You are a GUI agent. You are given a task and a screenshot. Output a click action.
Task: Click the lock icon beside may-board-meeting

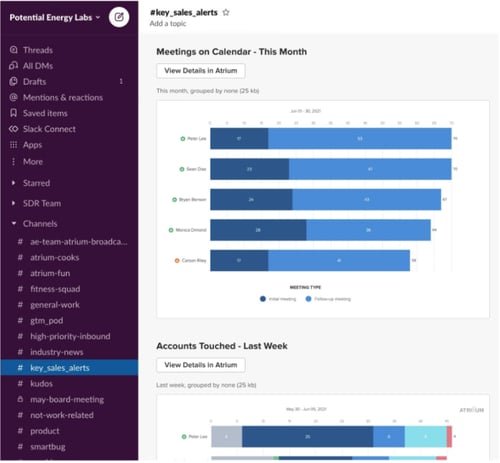[20, 399]
